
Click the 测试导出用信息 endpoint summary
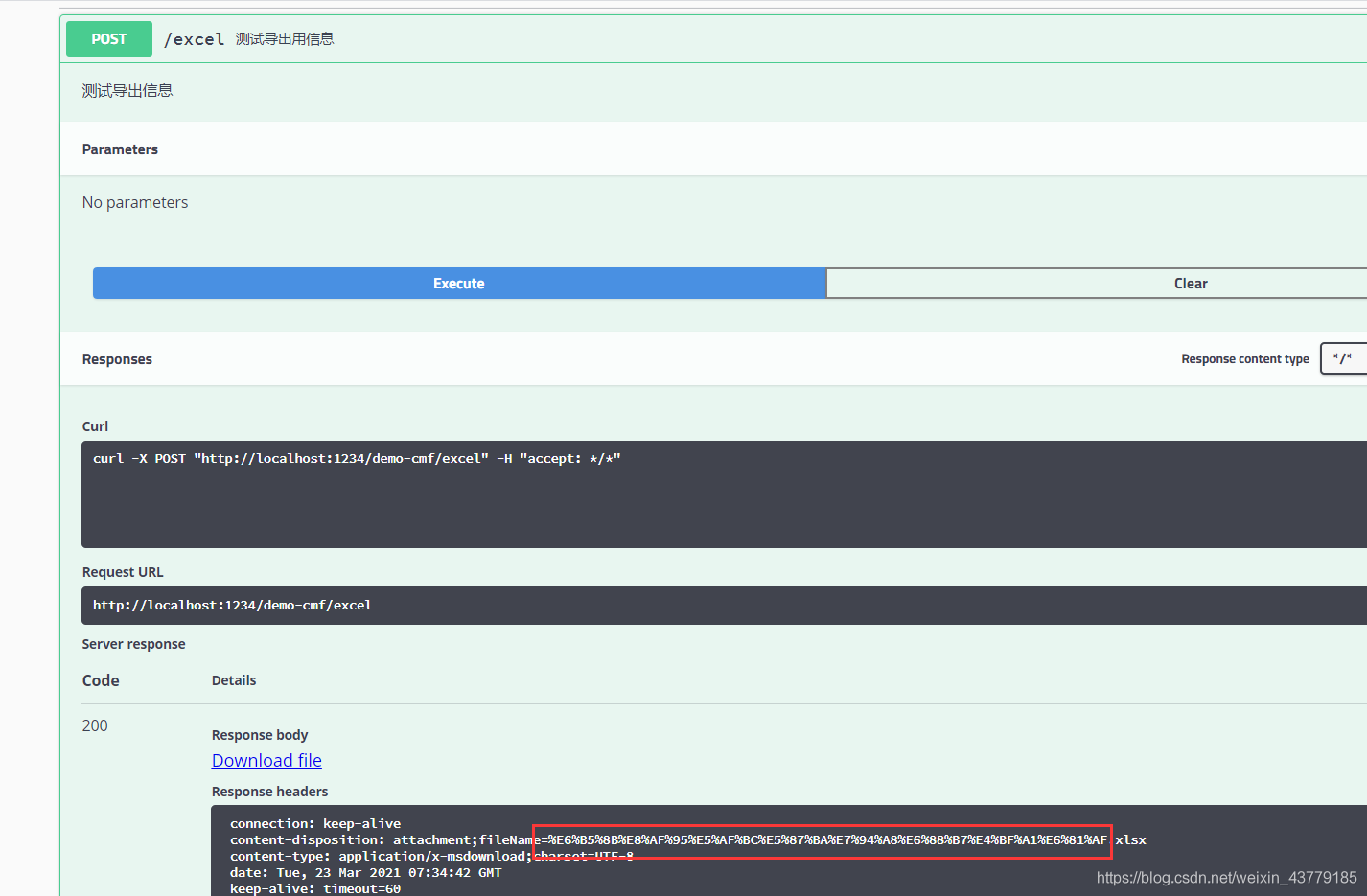[285, 39]
